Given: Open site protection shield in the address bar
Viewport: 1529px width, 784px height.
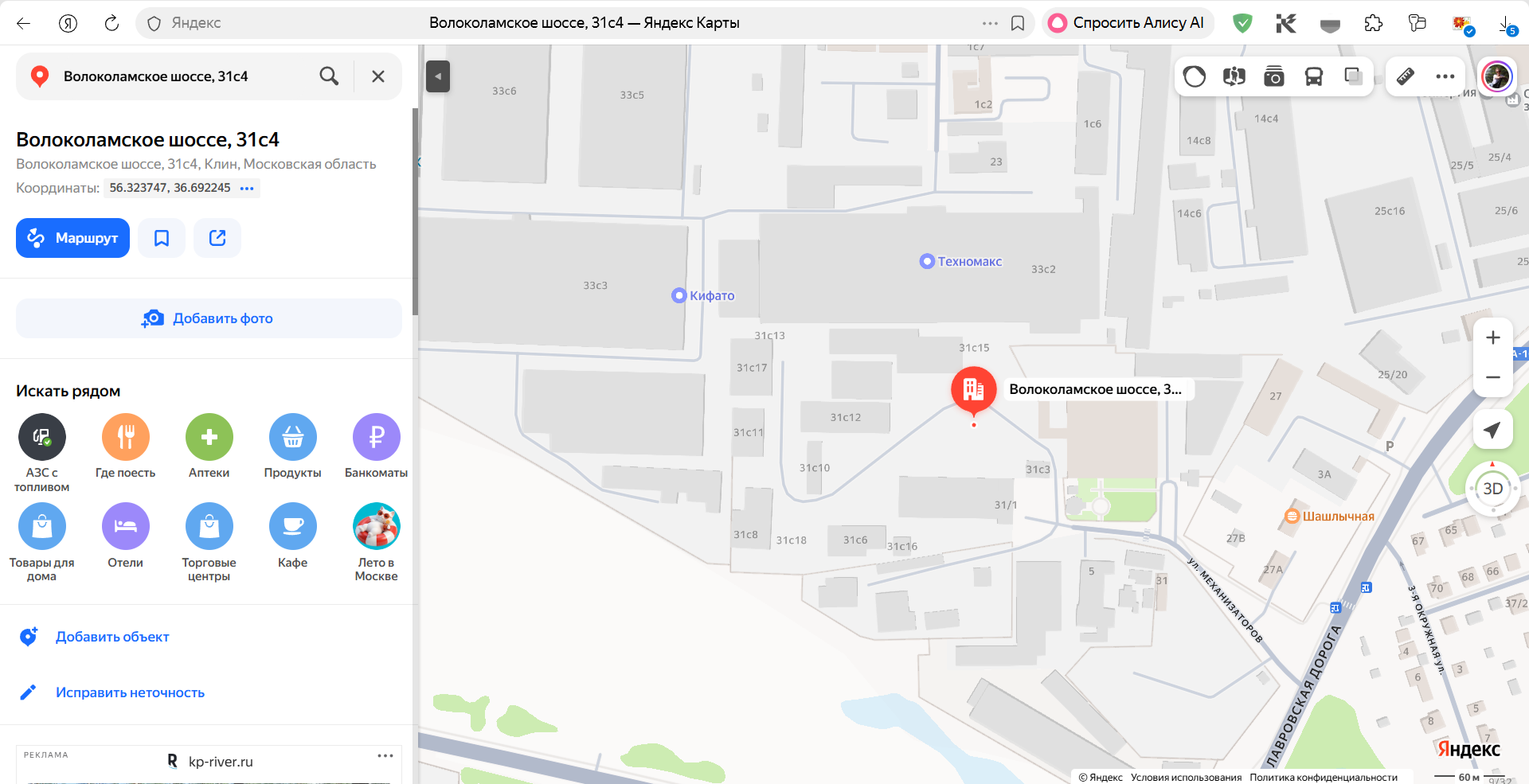Looking at the screenshot, I should click(154, 23).
